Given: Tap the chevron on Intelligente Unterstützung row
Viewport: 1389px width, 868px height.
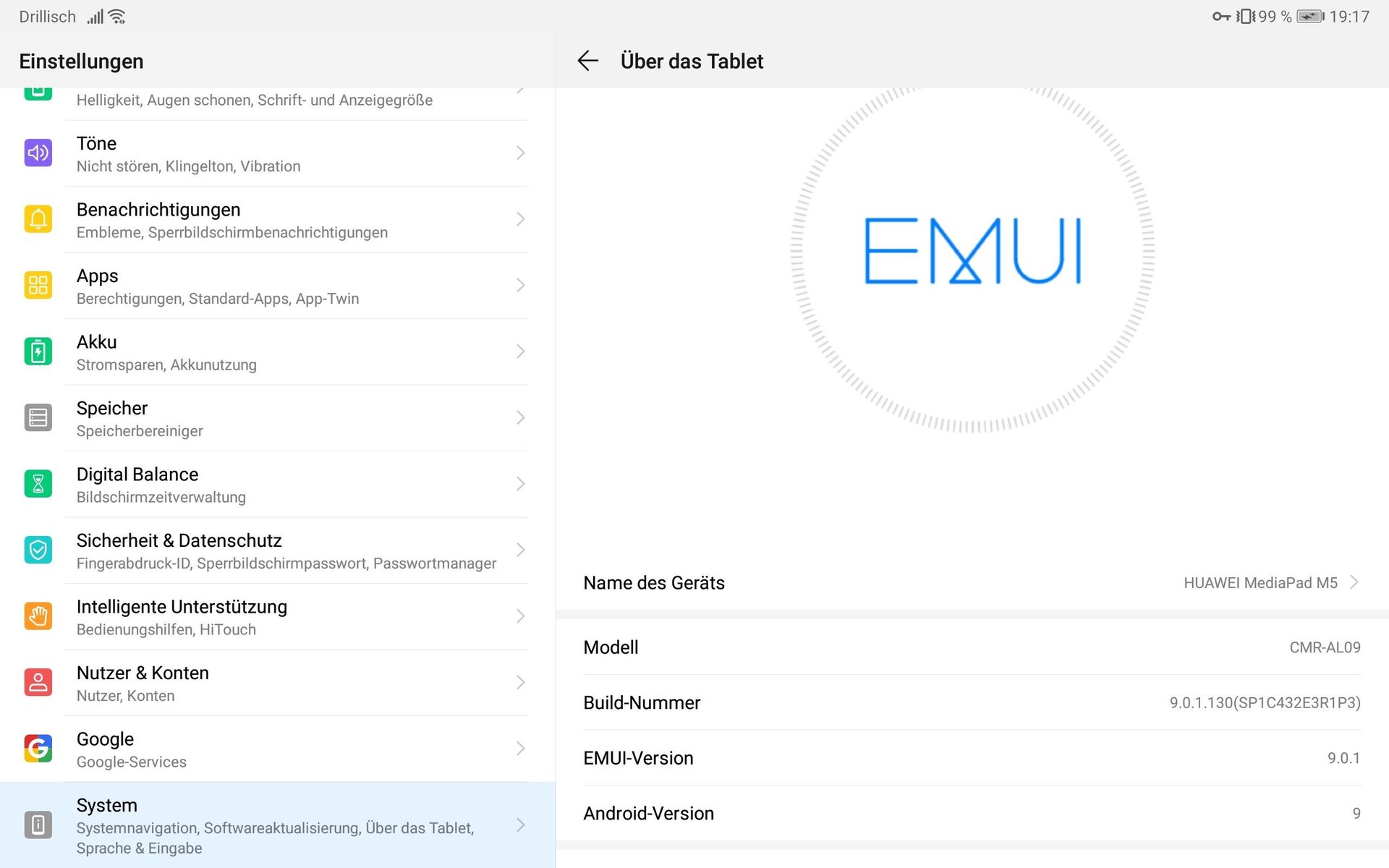Looking at the screenshot, I should click(x=520, y=616).
